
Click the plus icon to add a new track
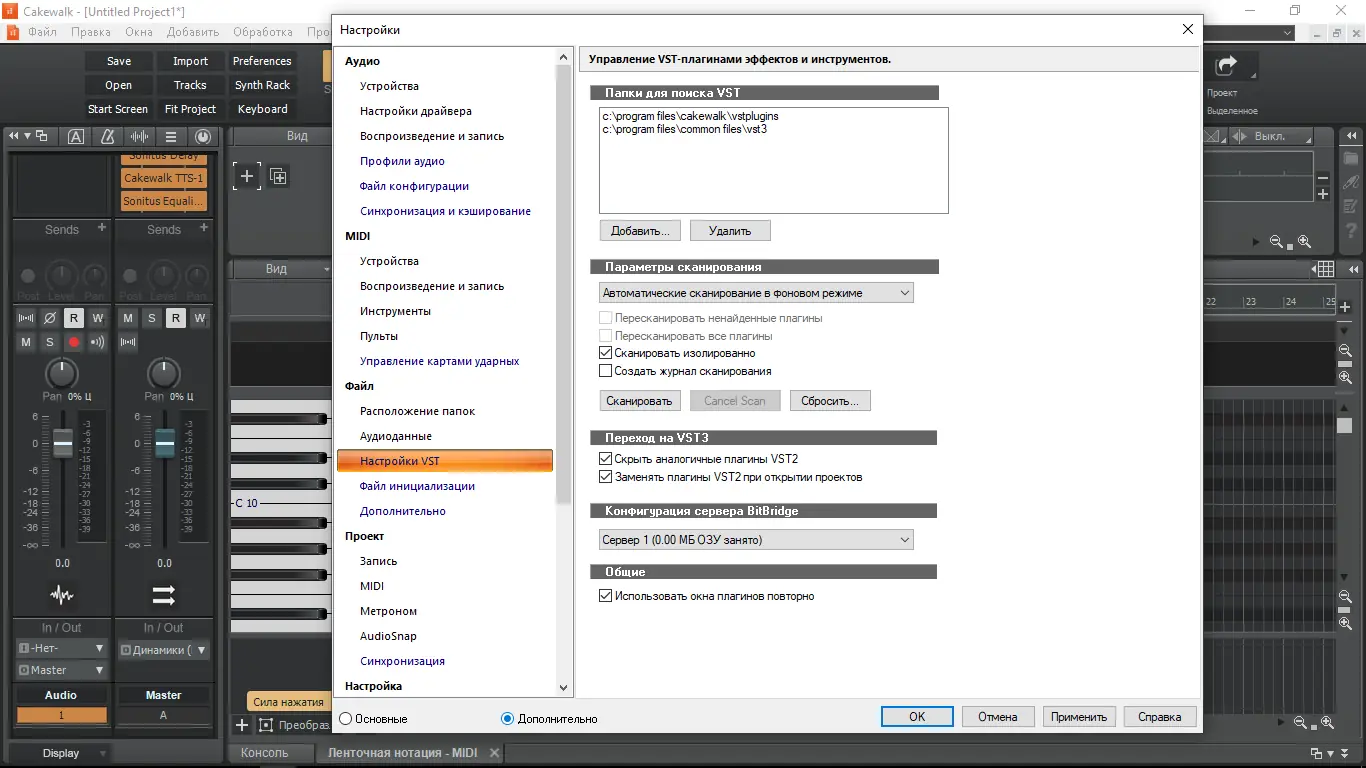point(245,176)
